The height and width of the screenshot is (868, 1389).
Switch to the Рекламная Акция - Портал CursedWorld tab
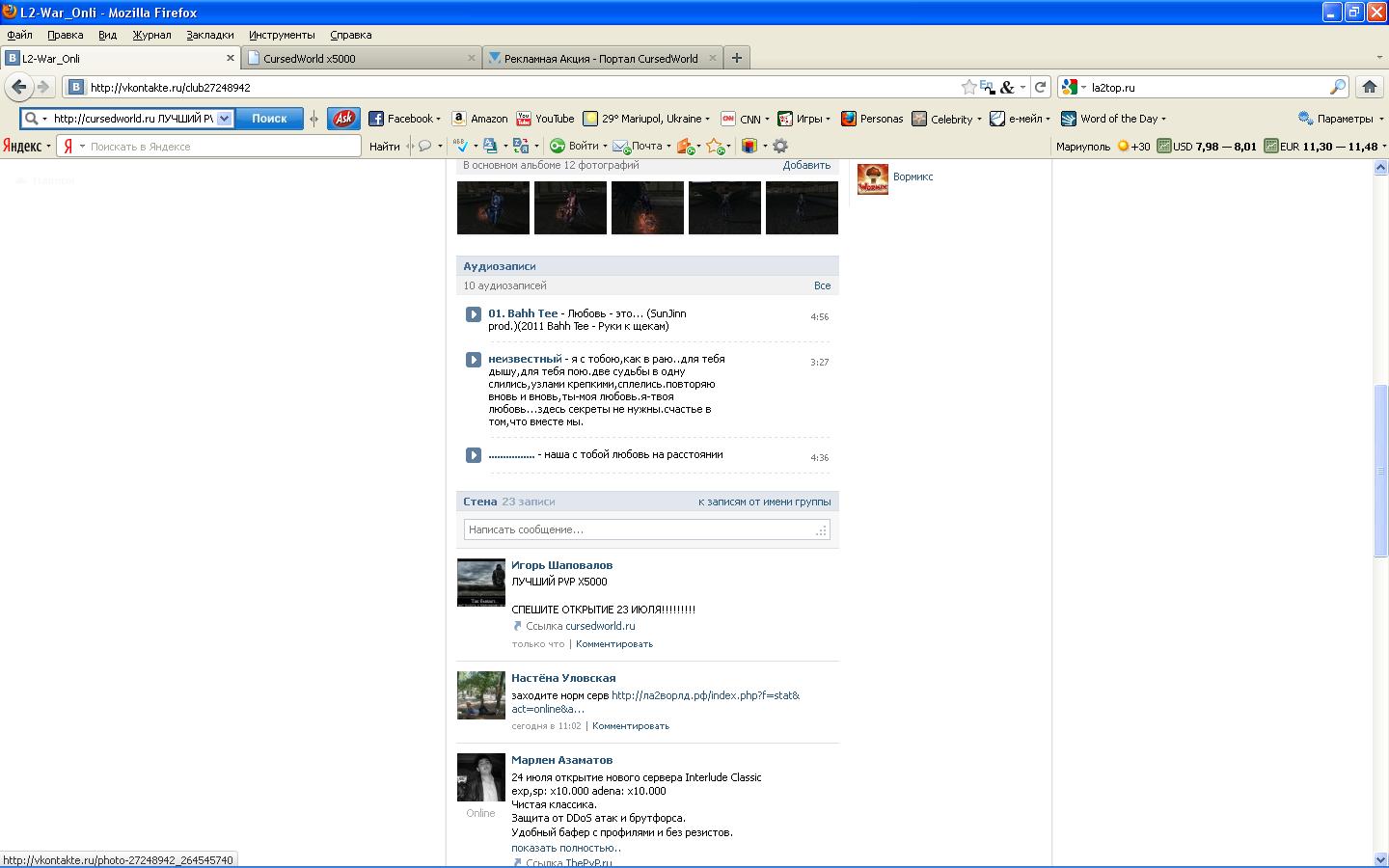603,58
